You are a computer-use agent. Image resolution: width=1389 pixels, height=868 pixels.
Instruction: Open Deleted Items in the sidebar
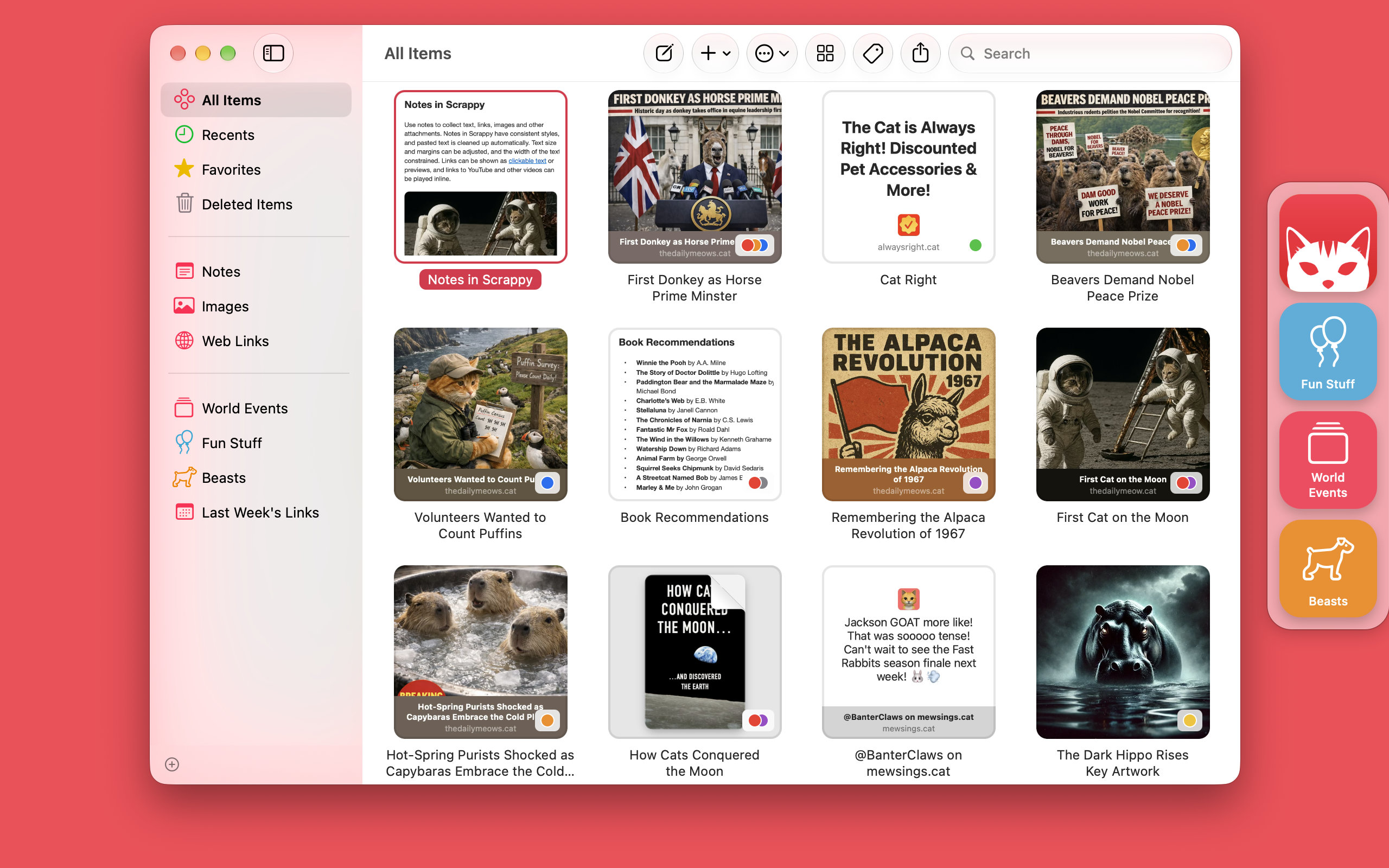[x=256, y=205]
